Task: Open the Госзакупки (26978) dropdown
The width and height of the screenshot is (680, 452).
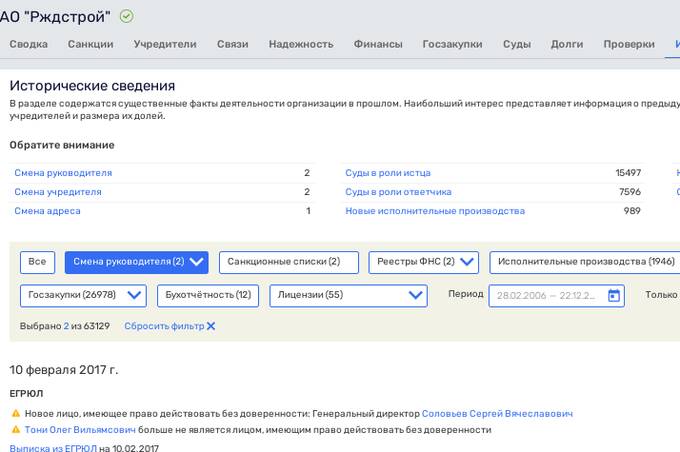Action: tap(135, 296)
